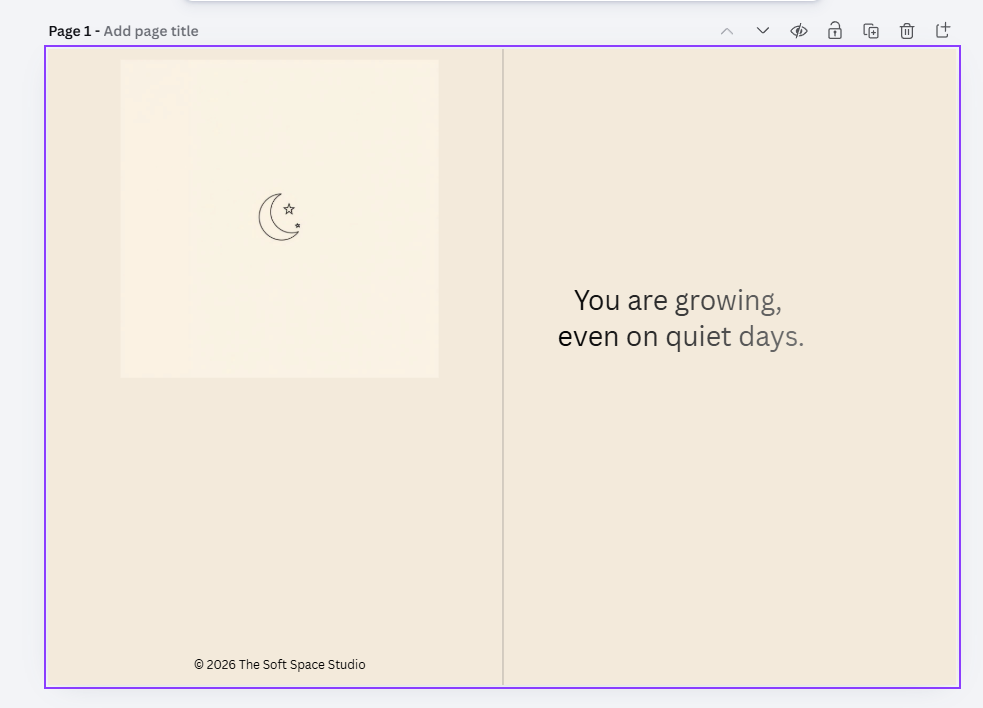Viewport: 983px width, 708px height.
Task: Click the open padlock to toggle page lock
Action: tap(834, 31)
